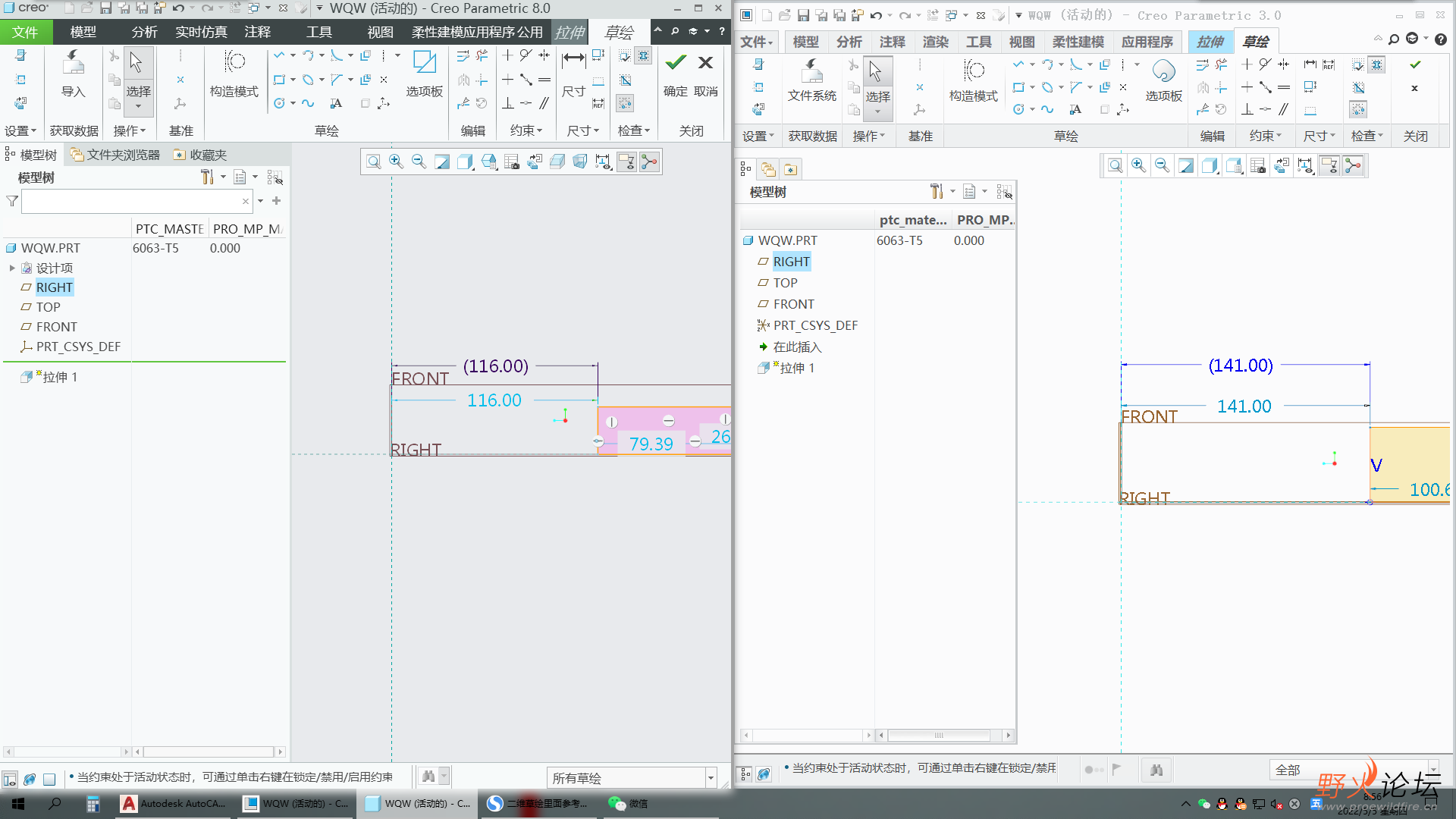Open 收藏夹 tab in Creo 8.0 navigator

(x=200, y=155)
